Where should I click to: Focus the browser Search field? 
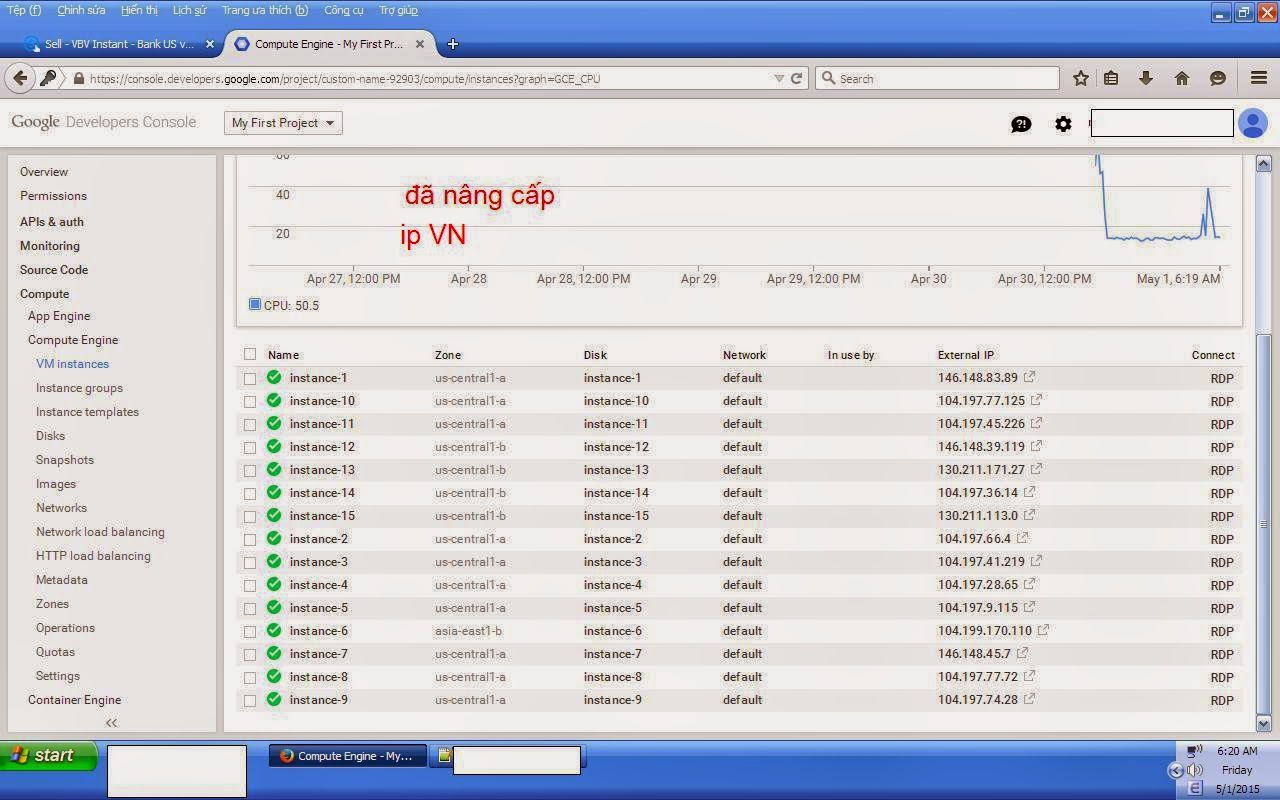coord(937,78)
